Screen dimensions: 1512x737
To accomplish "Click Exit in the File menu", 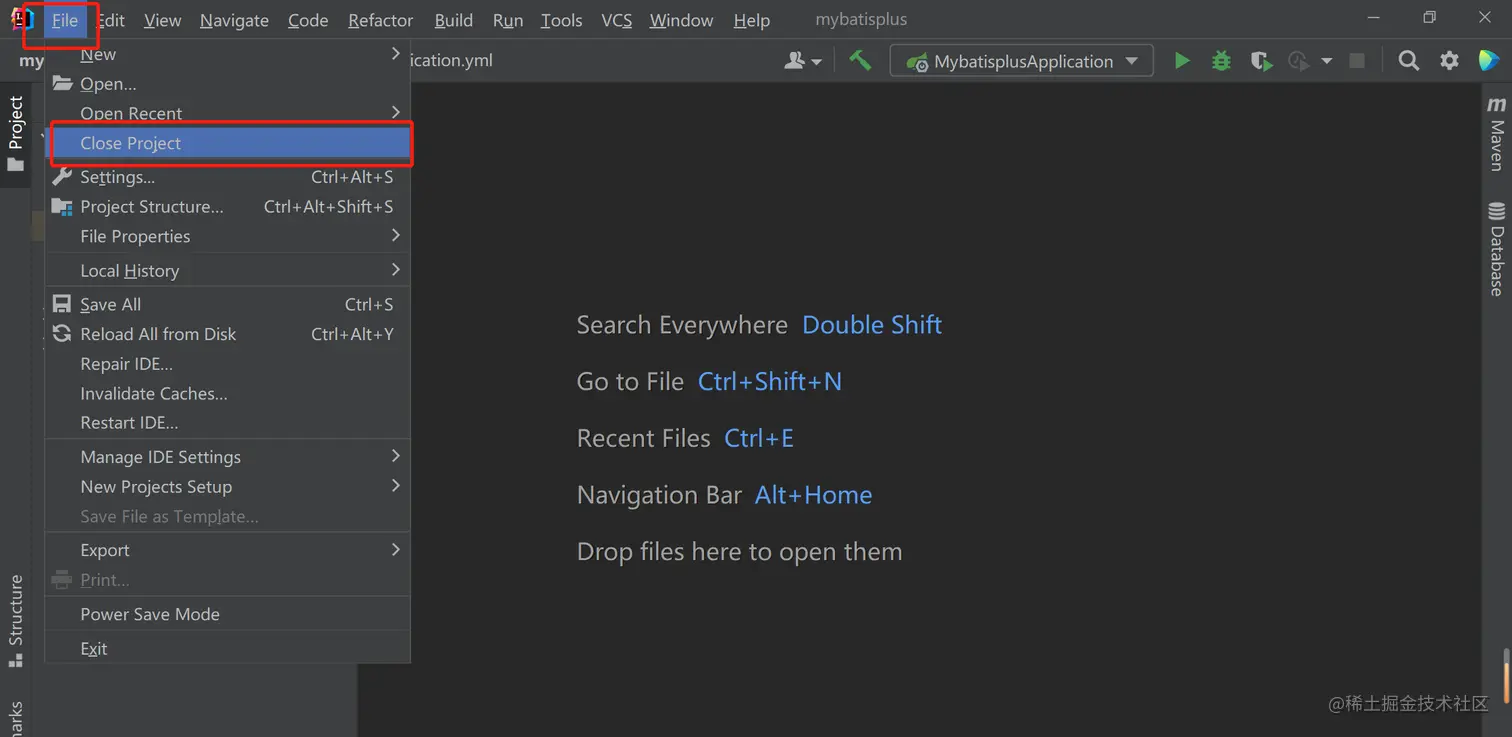I will tap(94, 648).
